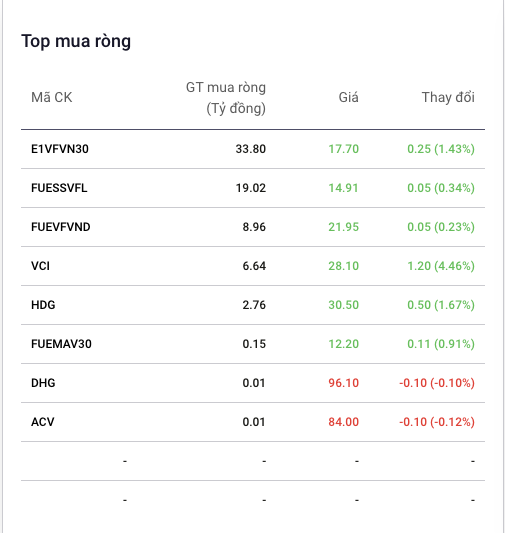The image size is (505, 533).
Task: Select the Top mua ròng heading
Action: [x=76, y=41]
